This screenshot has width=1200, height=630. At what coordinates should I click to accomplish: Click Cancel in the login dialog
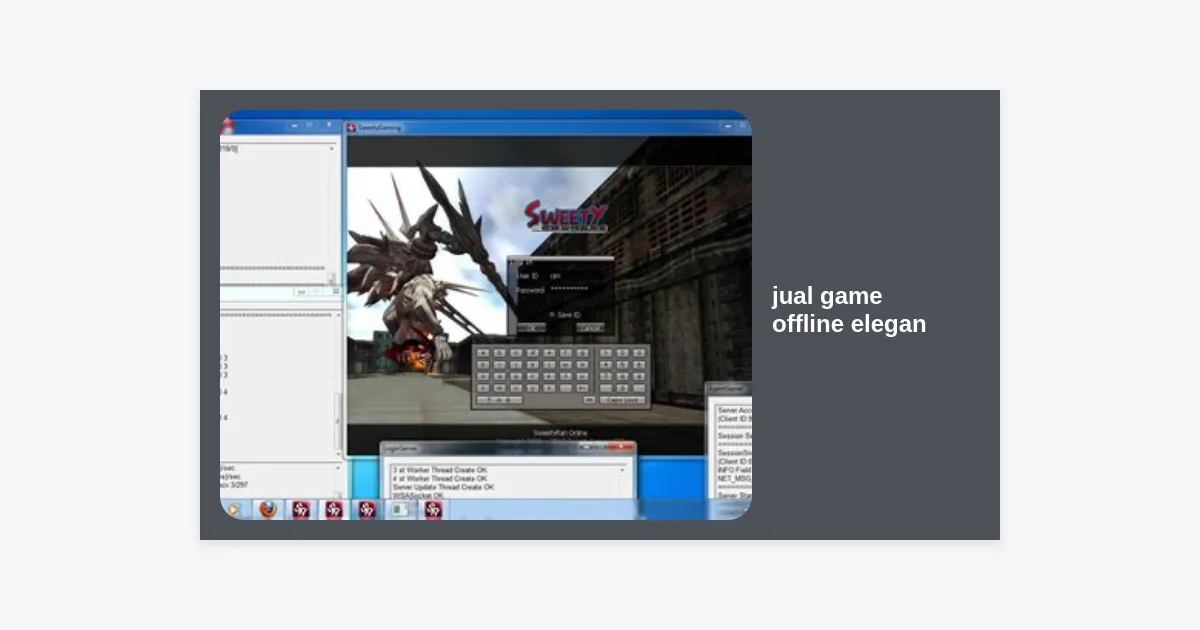[590, 327]
